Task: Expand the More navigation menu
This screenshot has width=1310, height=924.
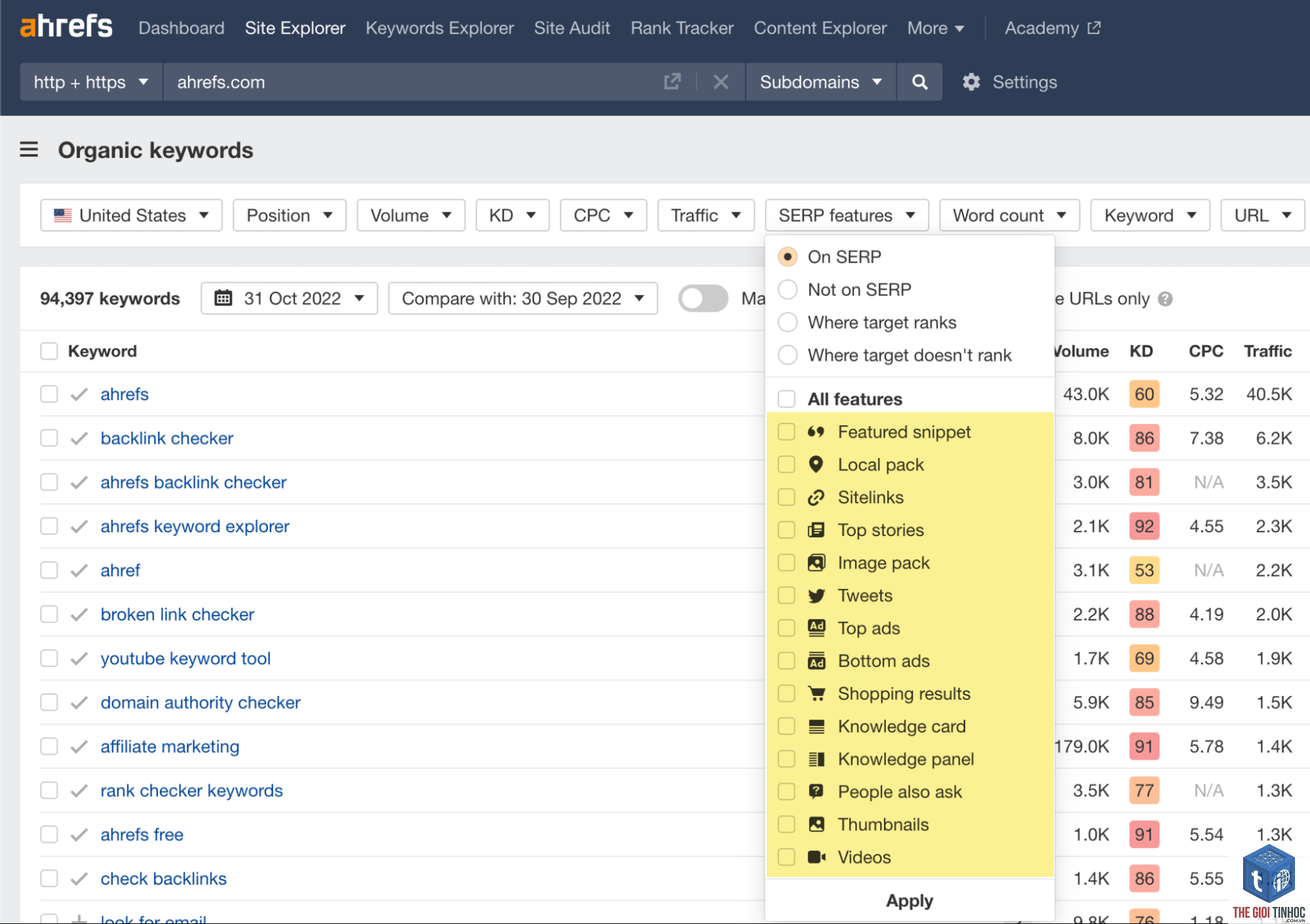Action: [x=935, y=28]
